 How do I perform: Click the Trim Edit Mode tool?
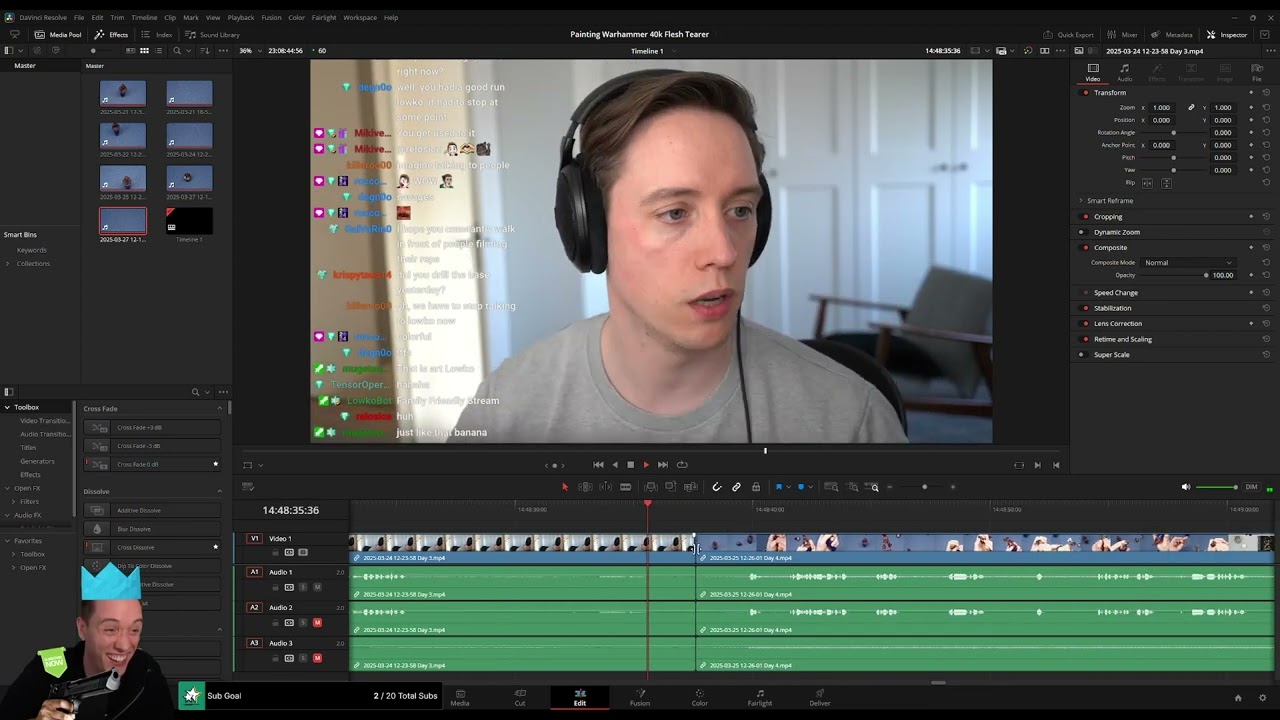point(585,487)
